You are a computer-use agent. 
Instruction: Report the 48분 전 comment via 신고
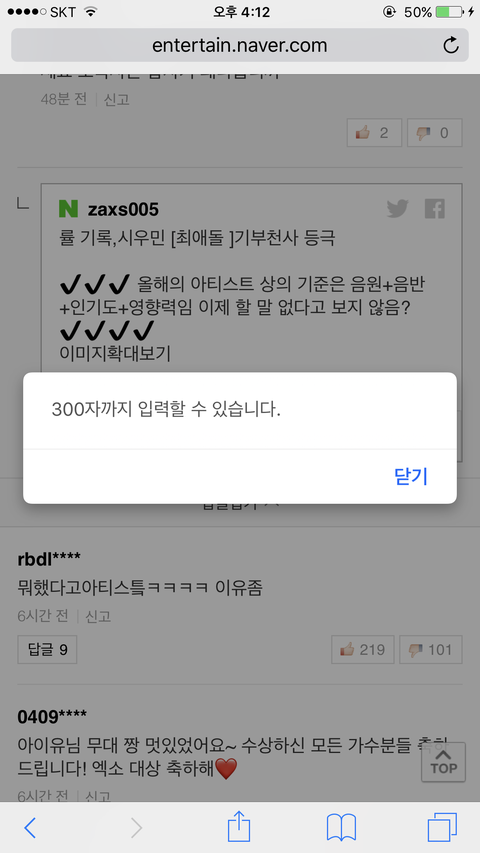click(116, 100)
